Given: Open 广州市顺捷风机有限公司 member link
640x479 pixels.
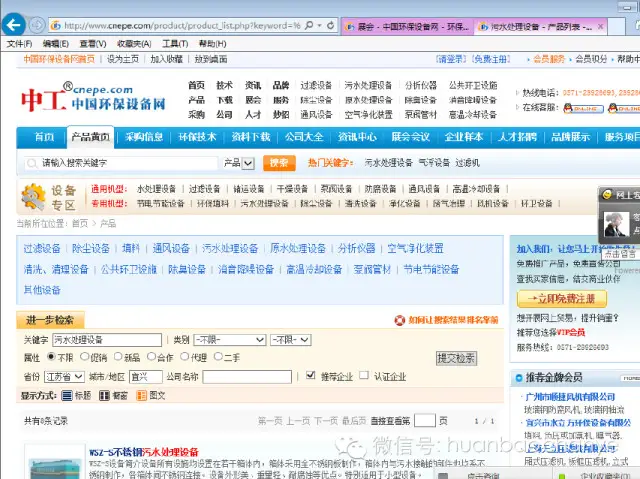Looking at the screenshot, I should [x=570, y=397].
